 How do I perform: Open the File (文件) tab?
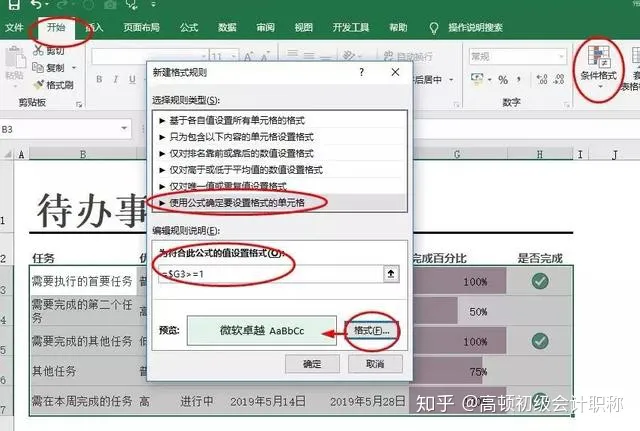[x=14, y=27]
